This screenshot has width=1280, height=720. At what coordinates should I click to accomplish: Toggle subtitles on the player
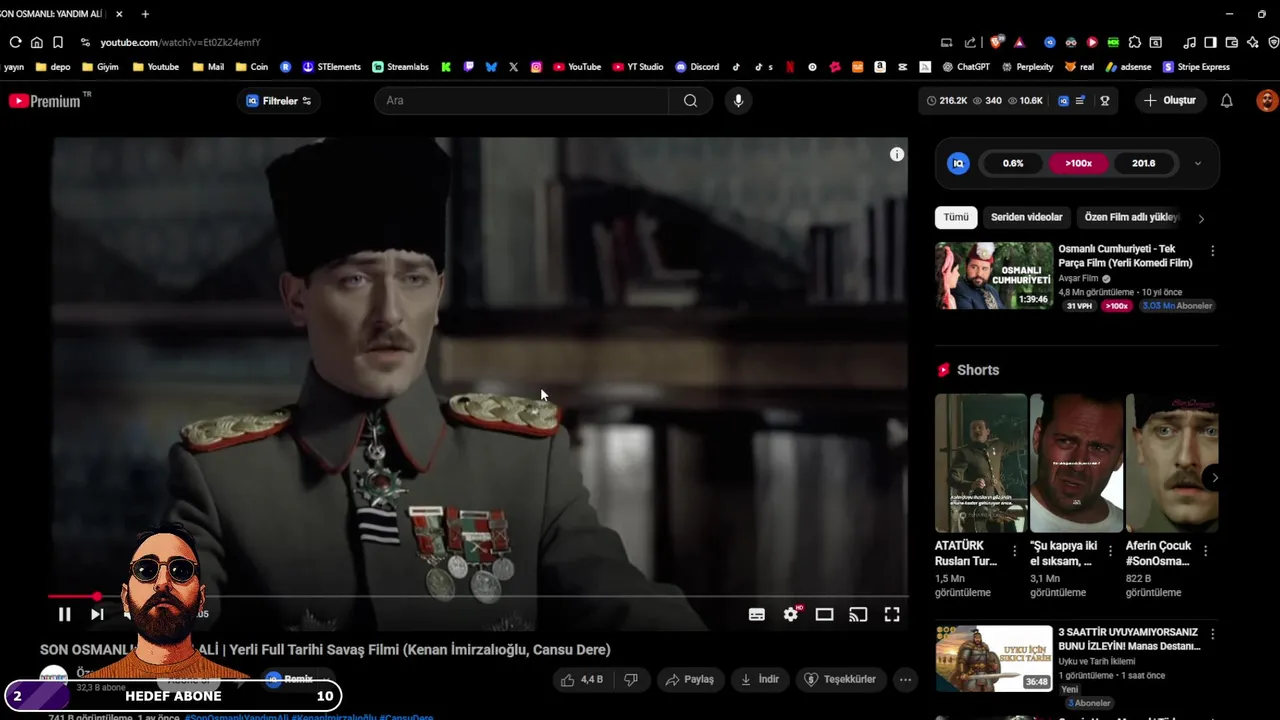pyautogui.click(x=757, y=614)
